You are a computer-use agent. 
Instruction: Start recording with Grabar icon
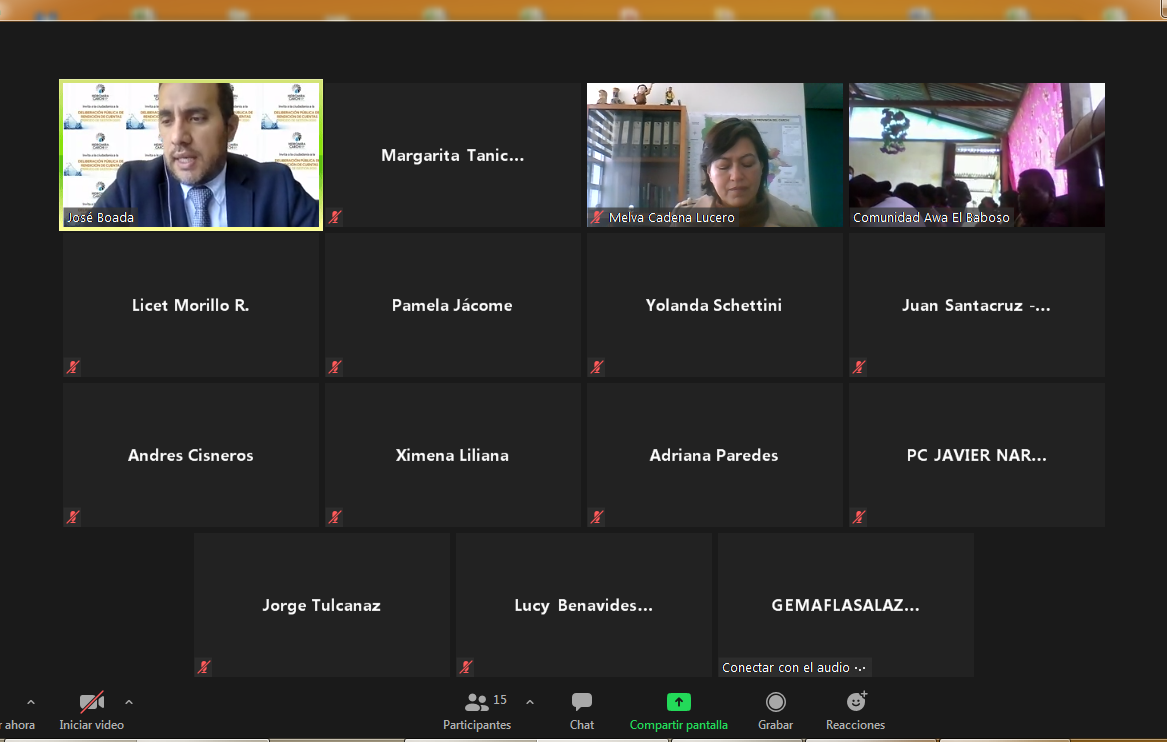point(775,702)
